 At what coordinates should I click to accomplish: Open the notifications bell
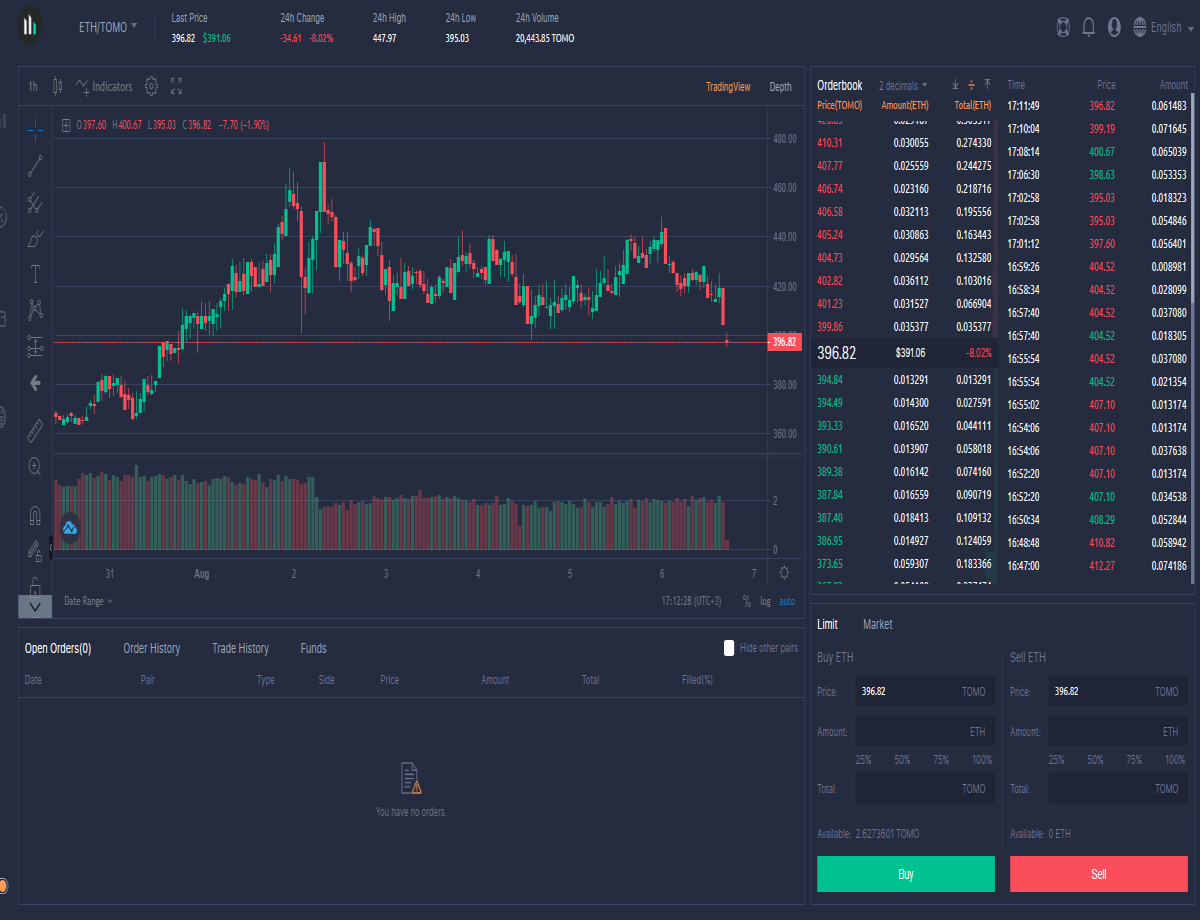1089,28
